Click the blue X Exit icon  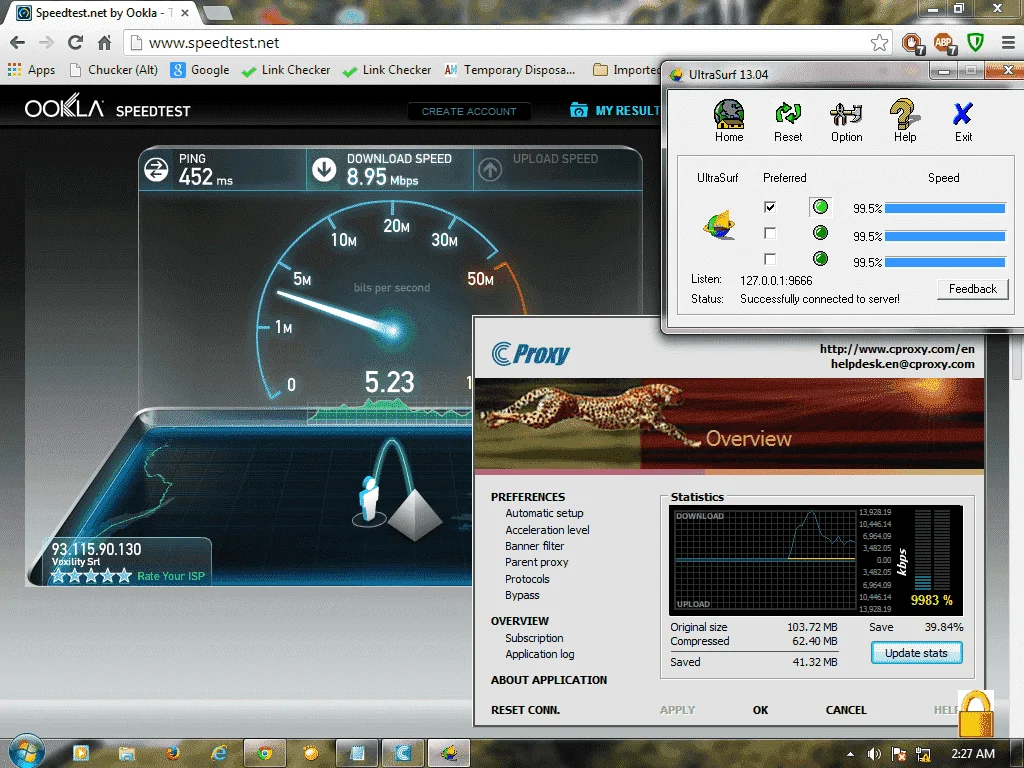click(x=963, y=121)
